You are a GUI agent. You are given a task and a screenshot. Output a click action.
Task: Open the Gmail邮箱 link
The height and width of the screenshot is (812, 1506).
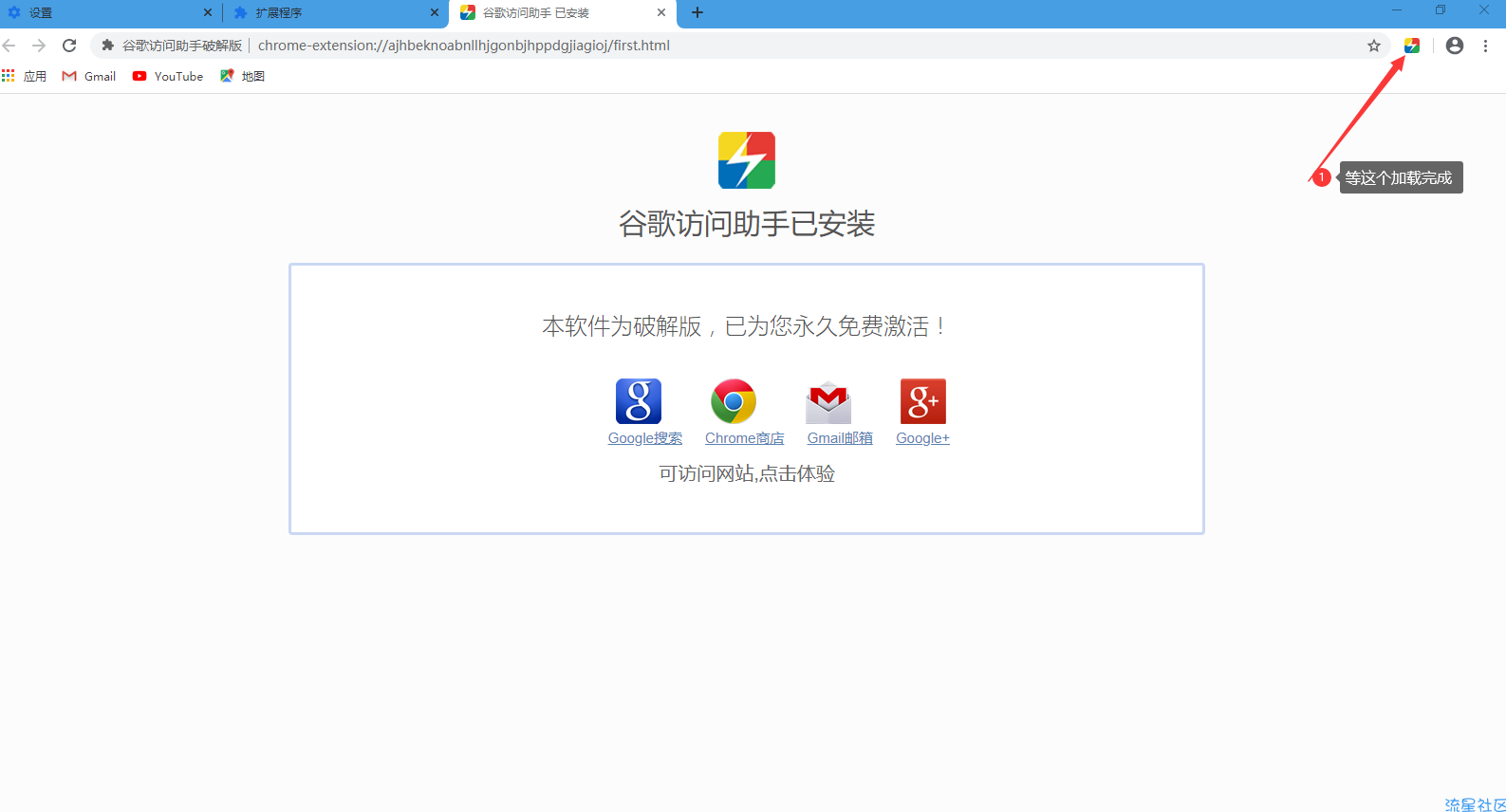tap(840, 438)
